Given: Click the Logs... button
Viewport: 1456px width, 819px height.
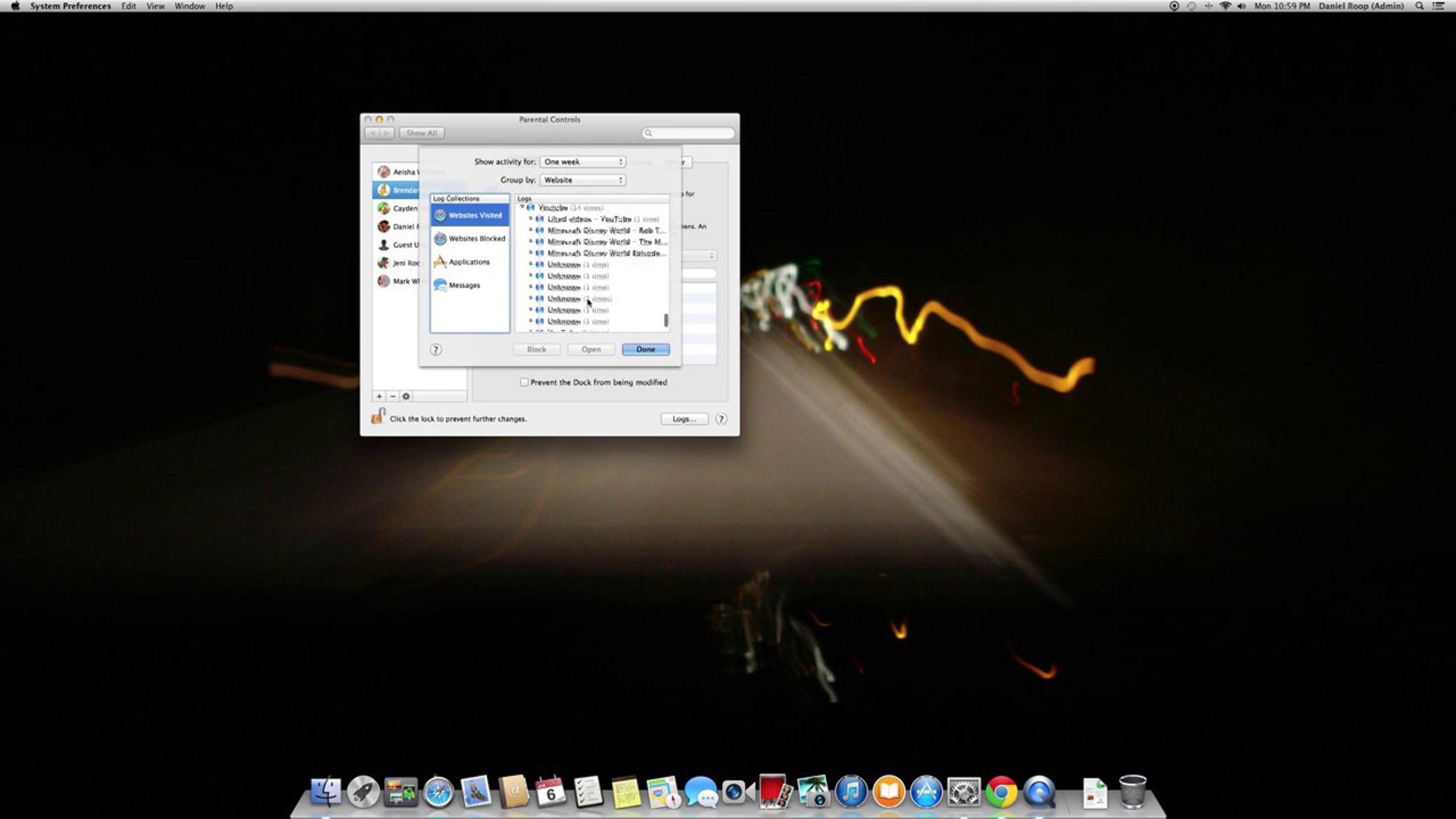Looking at the screenshot, I should click(x=684, y=419).
